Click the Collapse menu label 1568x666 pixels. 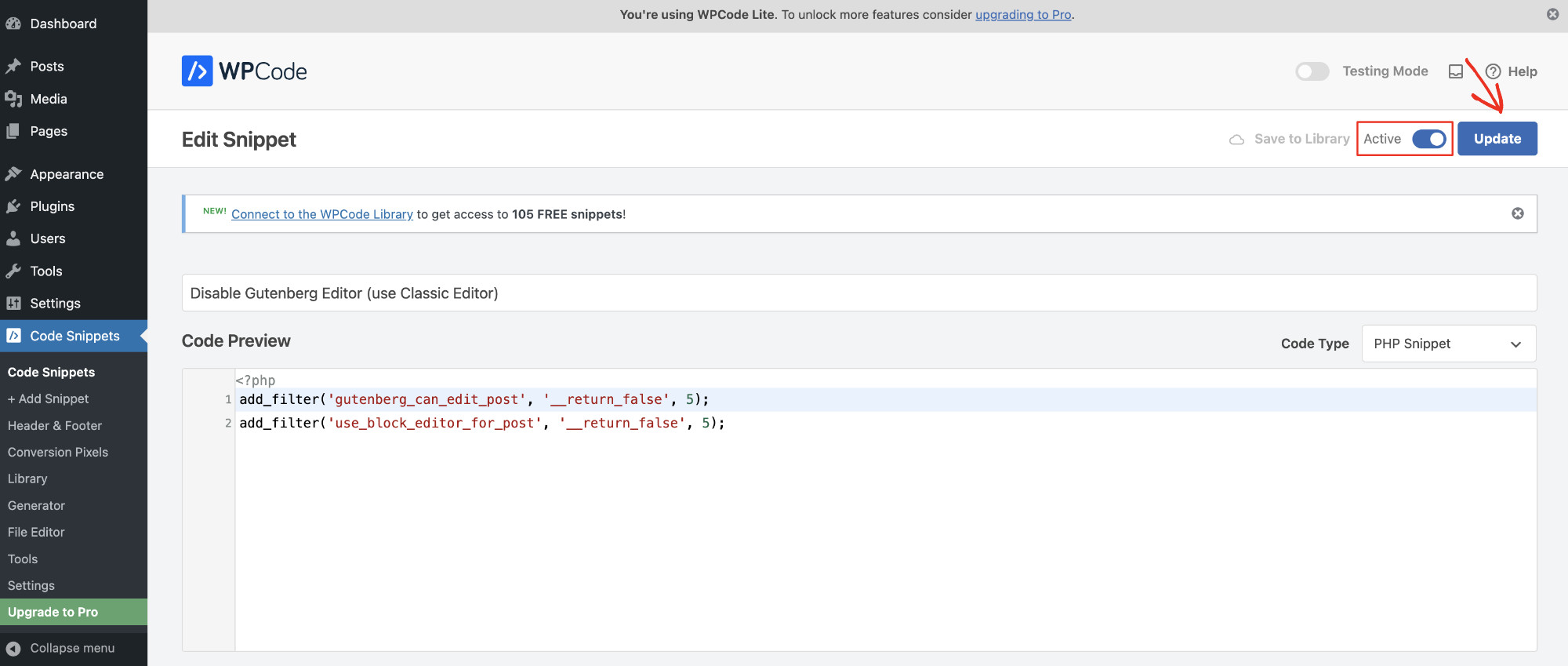click(x=72, y=648)
